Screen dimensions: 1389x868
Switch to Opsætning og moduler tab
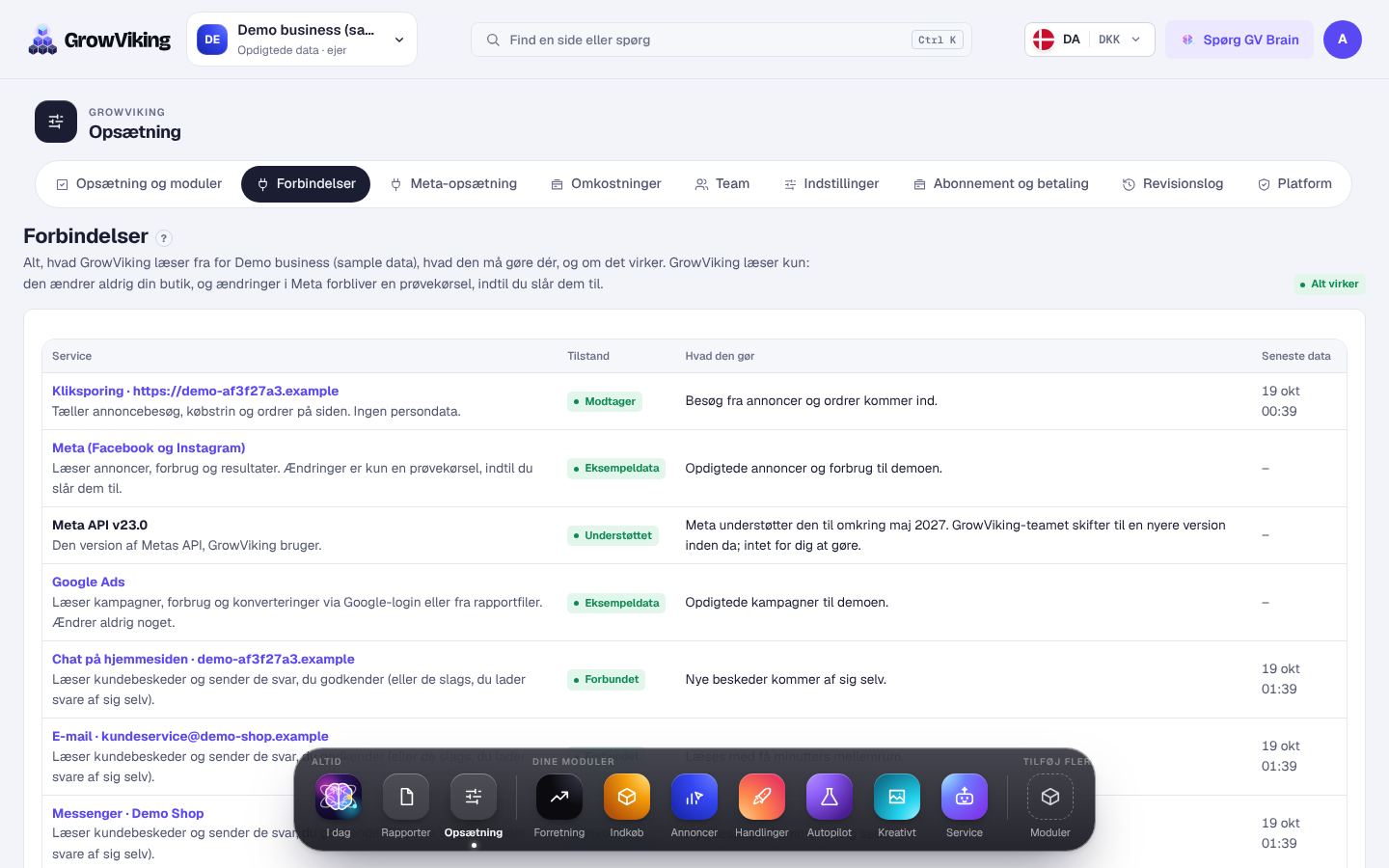(139, 184)
